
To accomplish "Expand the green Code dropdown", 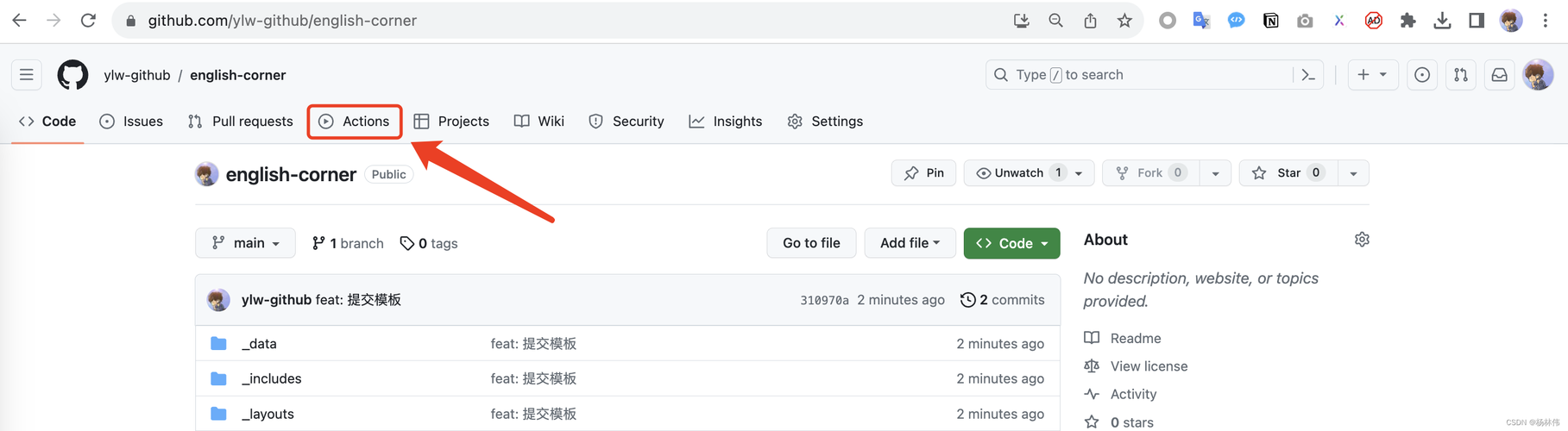I will [1011, 243].
